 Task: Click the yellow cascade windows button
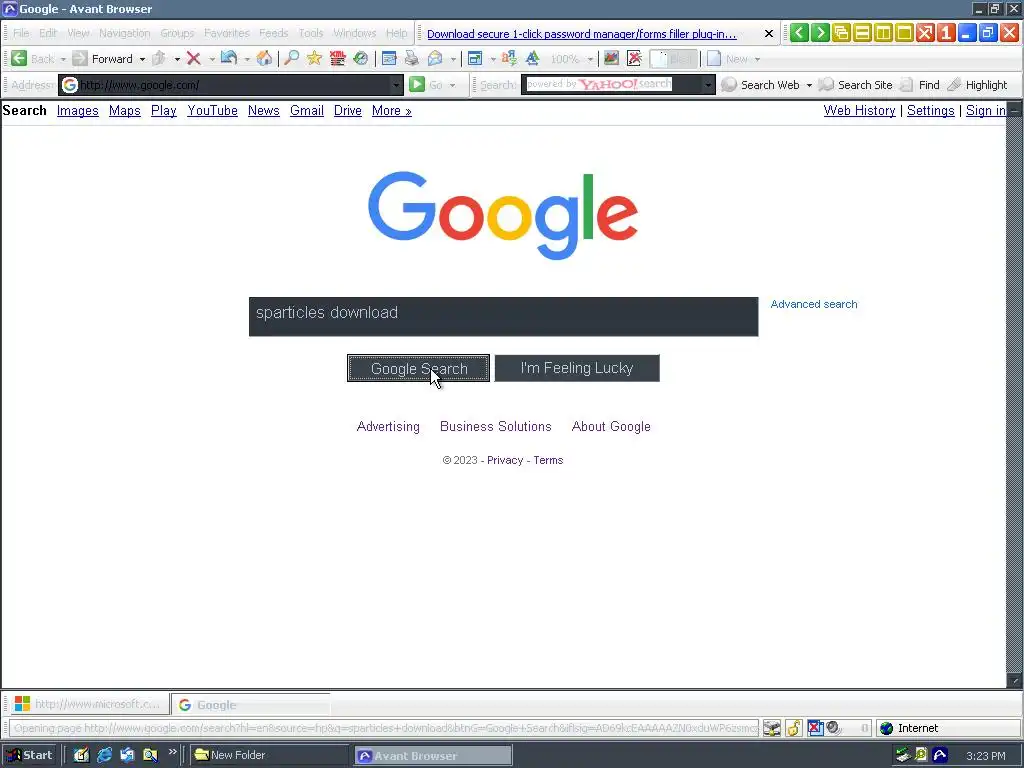pyautogui.click(x=841, y=33)
